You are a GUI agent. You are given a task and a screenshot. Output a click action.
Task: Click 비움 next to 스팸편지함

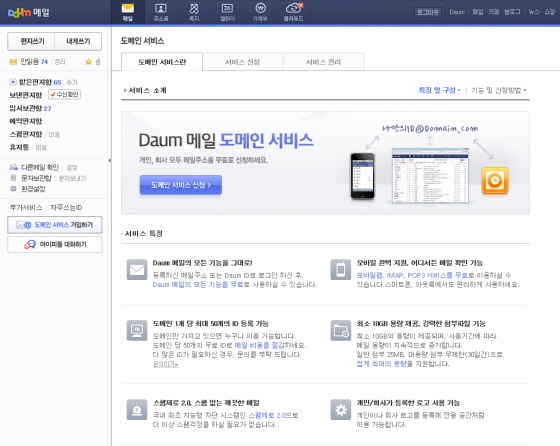pos(54,135)
